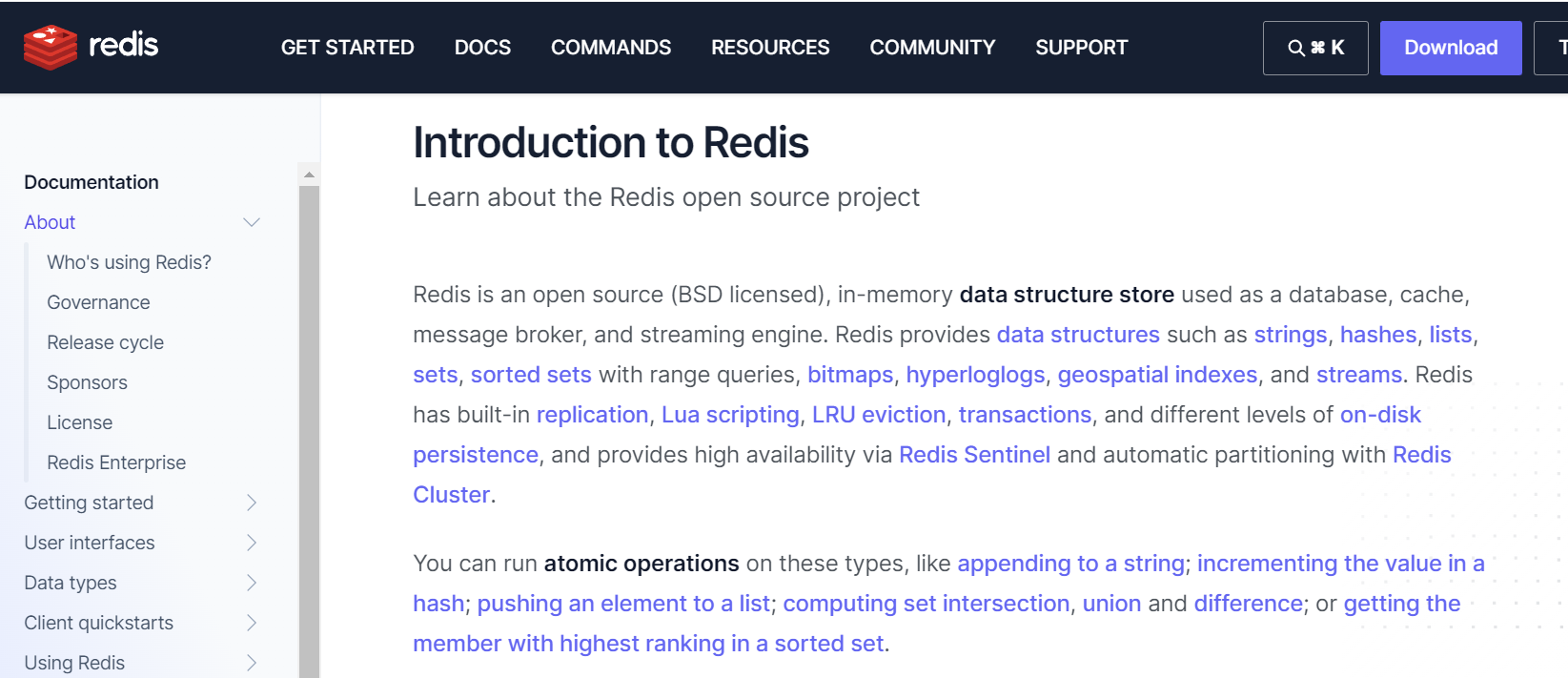Open the geospatial indexes link
The image size is (1568, 678).
pos(1157,375)
